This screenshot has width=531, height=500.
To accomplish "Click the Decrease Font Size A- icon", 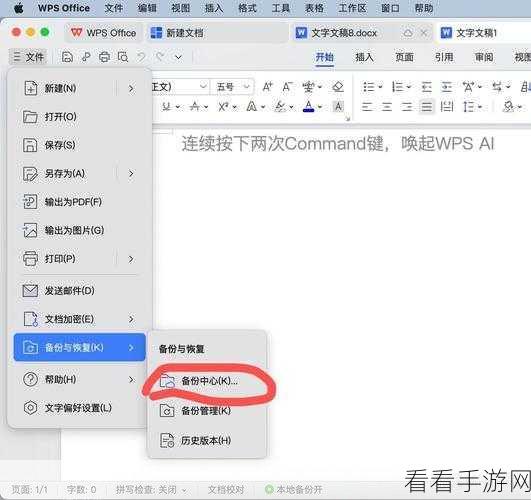I will [x=287, y=87].
